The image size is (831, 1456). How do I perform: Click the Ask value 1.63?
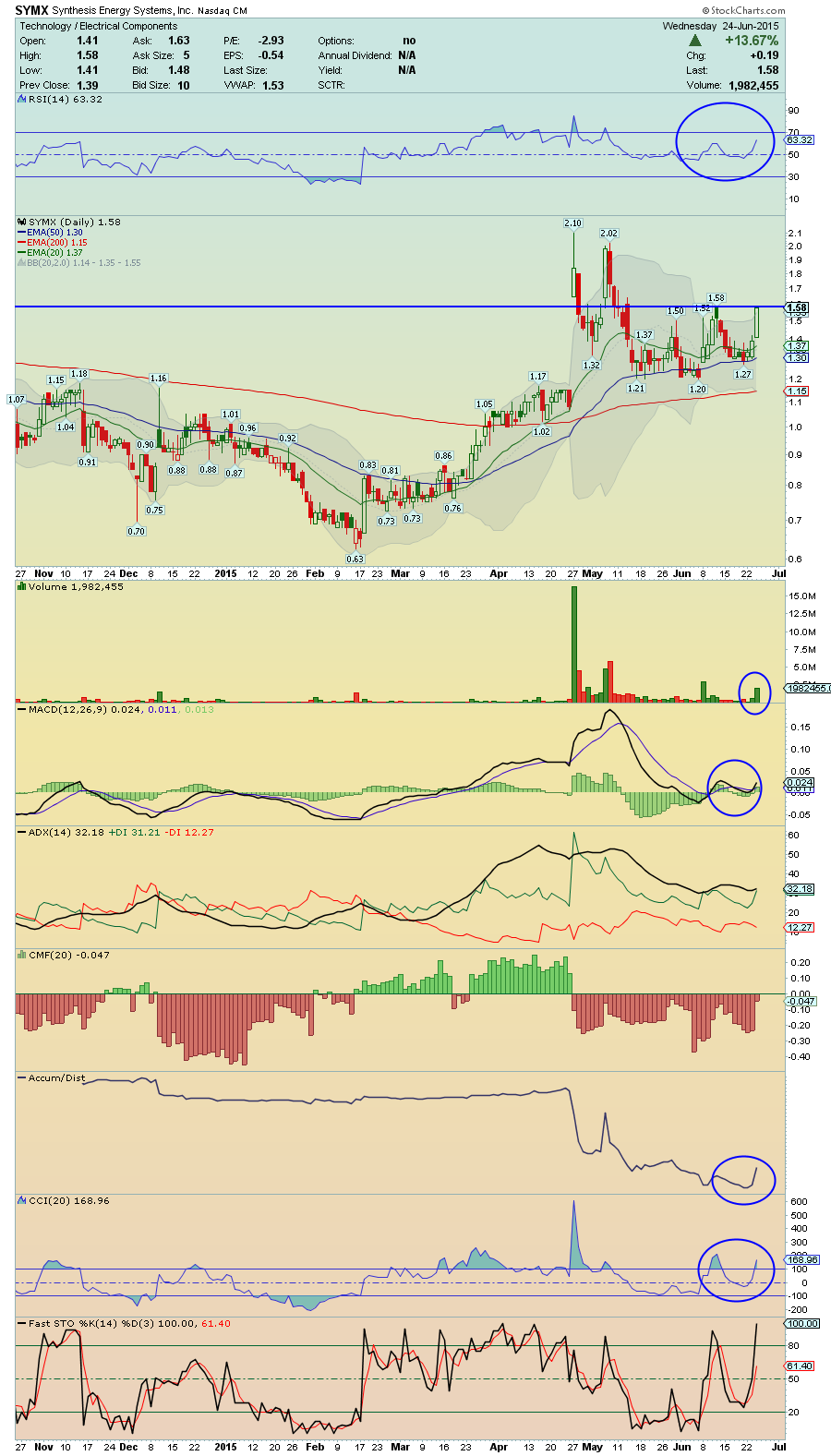click(x=178, y=41)
